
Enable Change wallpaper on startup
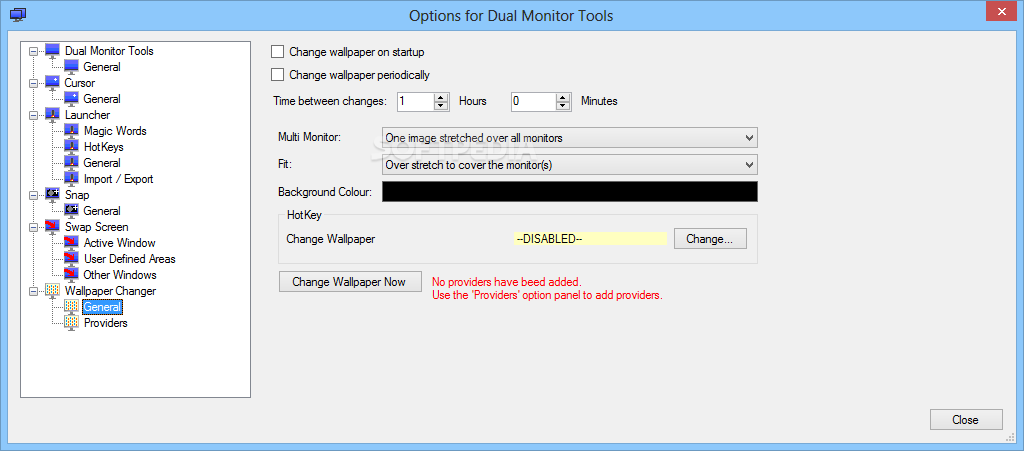[278, 52]
